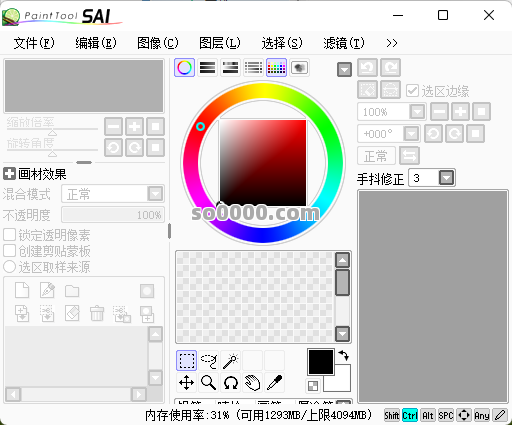Click reset zoom button beside 100%
The width and height of the screenshot is (512, 425).
481,112
